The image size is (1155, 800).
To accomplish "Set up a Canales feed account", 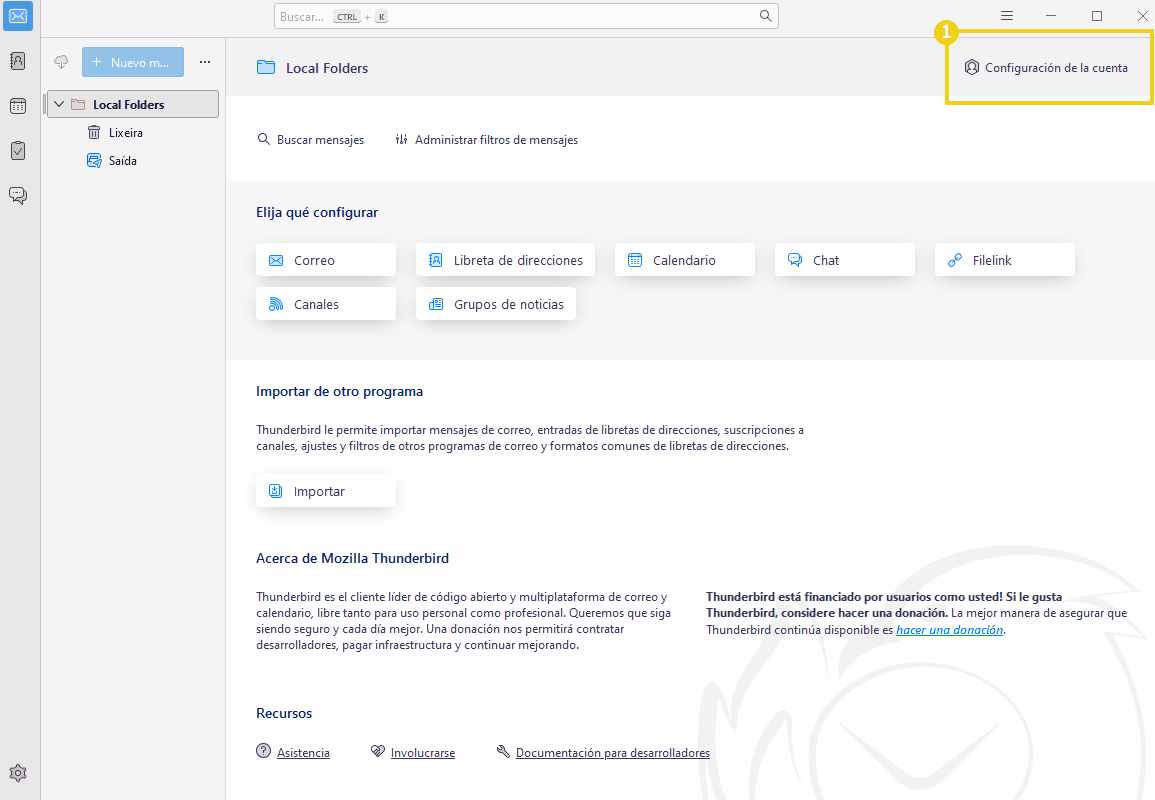I will pos(325,304).
